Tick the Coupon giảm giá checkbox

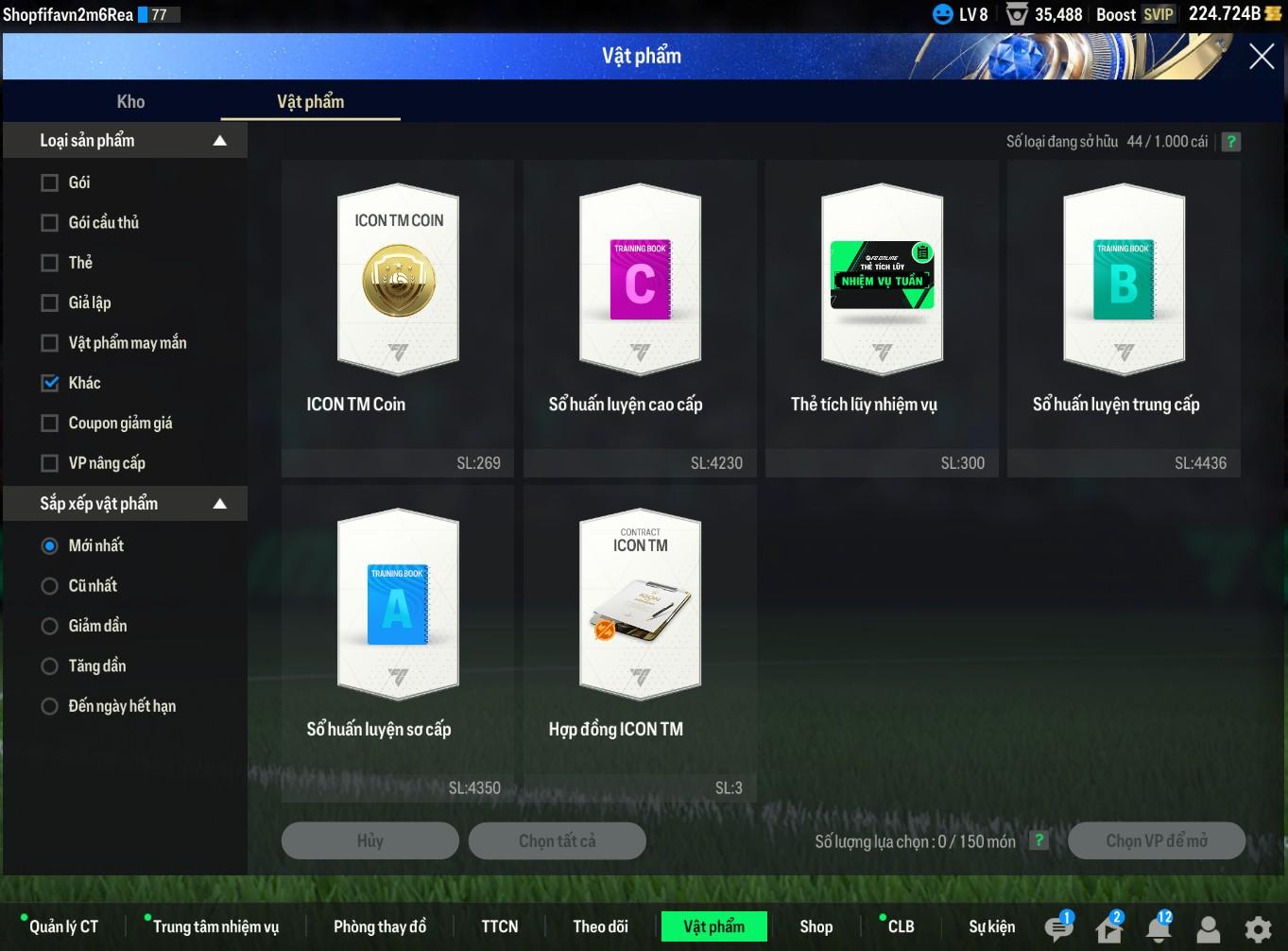(x=50, y=424)
